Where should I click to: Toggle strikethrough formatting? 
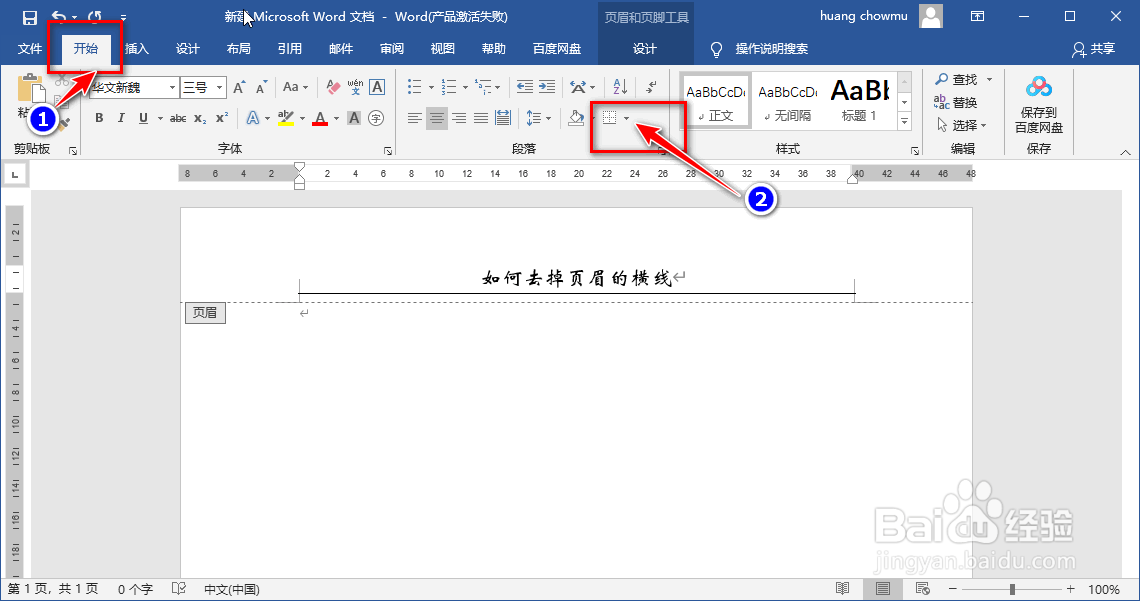[178, 118]
